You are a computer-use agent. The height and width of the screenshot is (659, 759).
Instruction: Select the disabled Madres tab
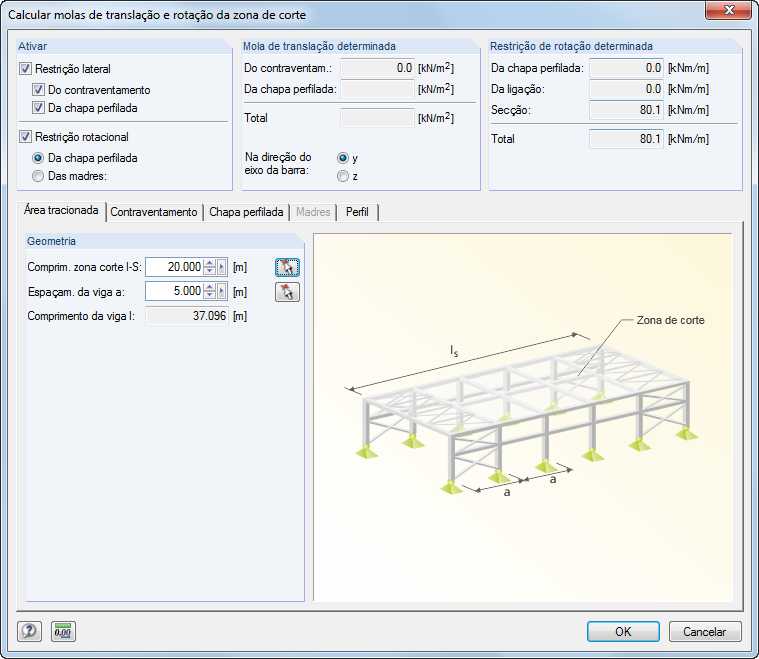pyautogui.click(x=313, y=212)
